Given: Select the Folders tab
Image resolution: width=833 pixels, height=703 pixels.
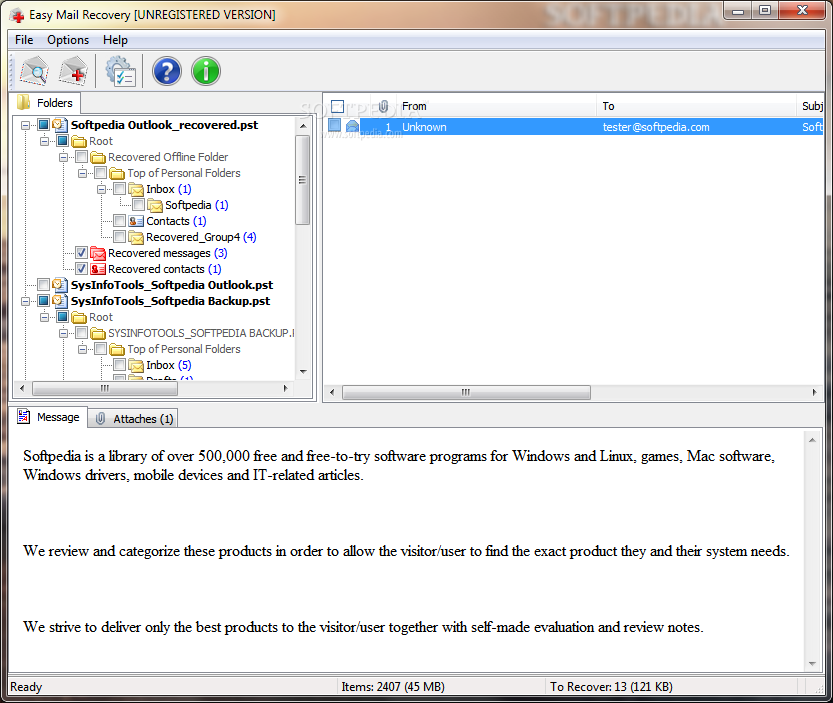Looking at the screenshot, I should (45, 103).
